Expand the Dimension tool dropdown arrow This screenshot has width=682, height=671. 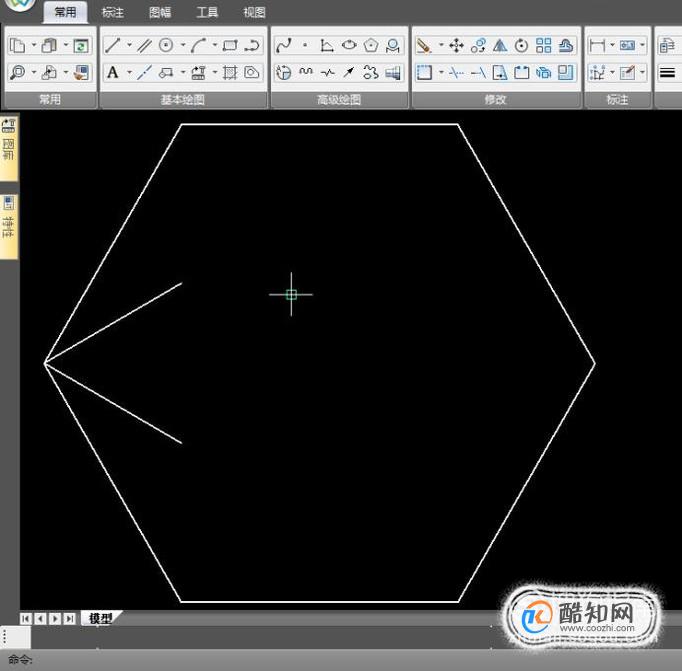612,45
